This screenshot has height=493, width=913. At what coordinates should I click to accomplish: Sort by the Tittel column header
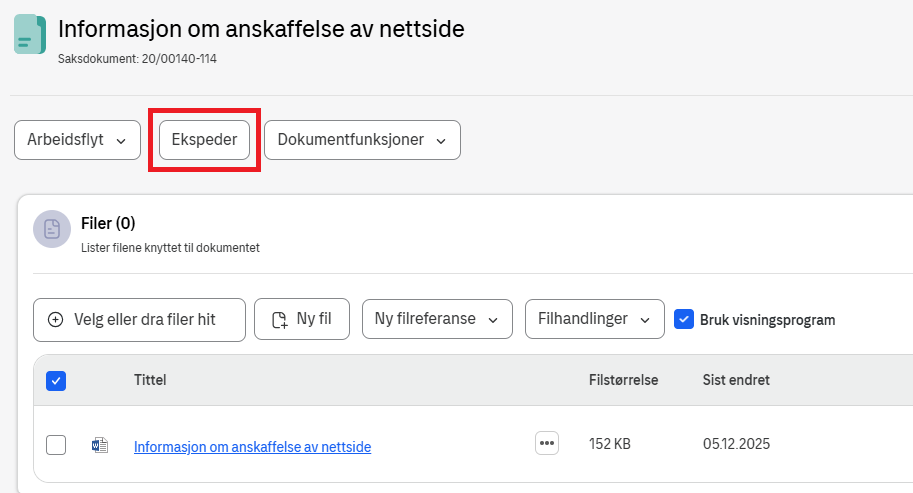pos(150,380)
